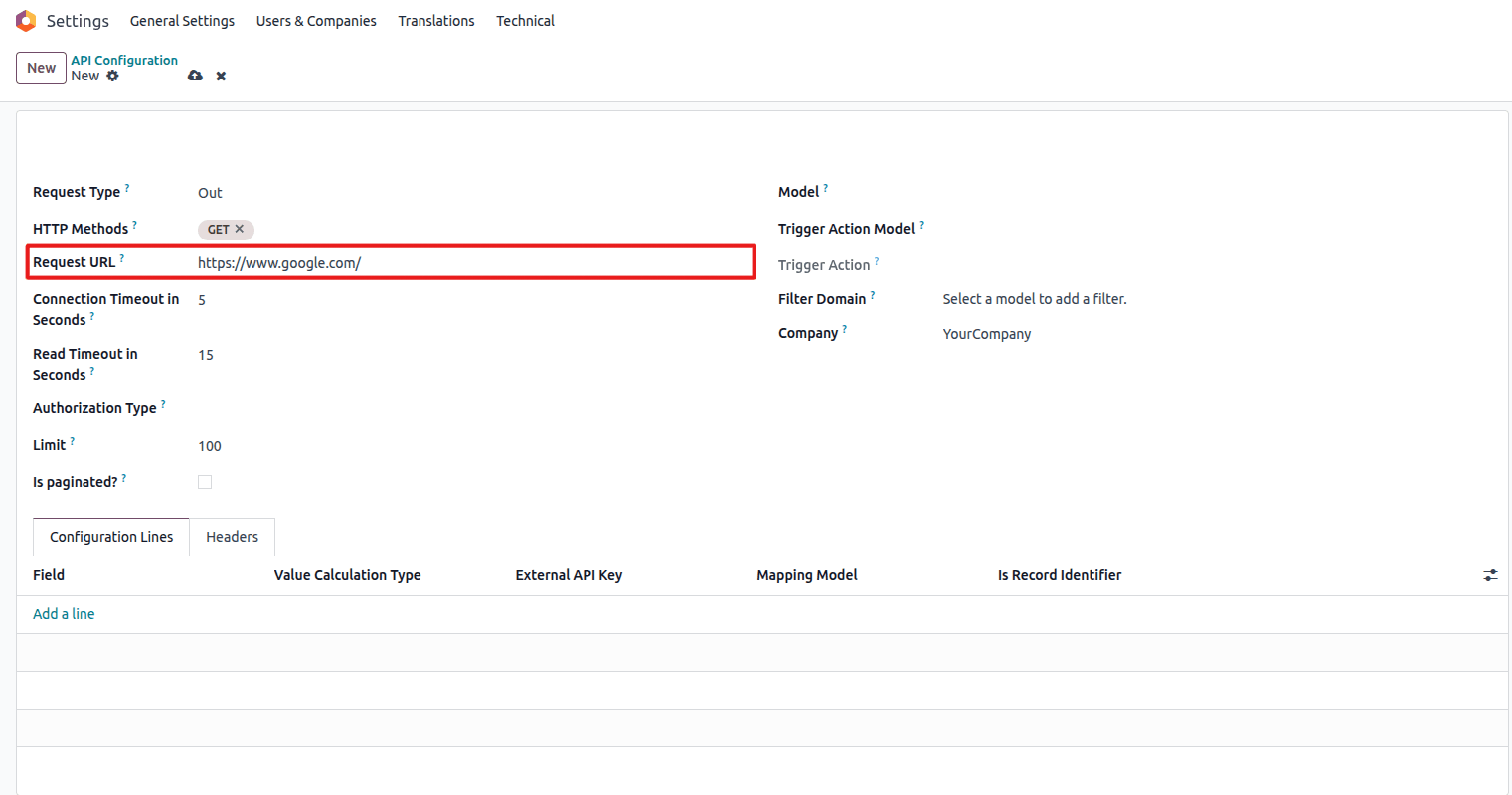Click the Request URL input field
This screenshot has width=1512, height=795.
[467, 263]
